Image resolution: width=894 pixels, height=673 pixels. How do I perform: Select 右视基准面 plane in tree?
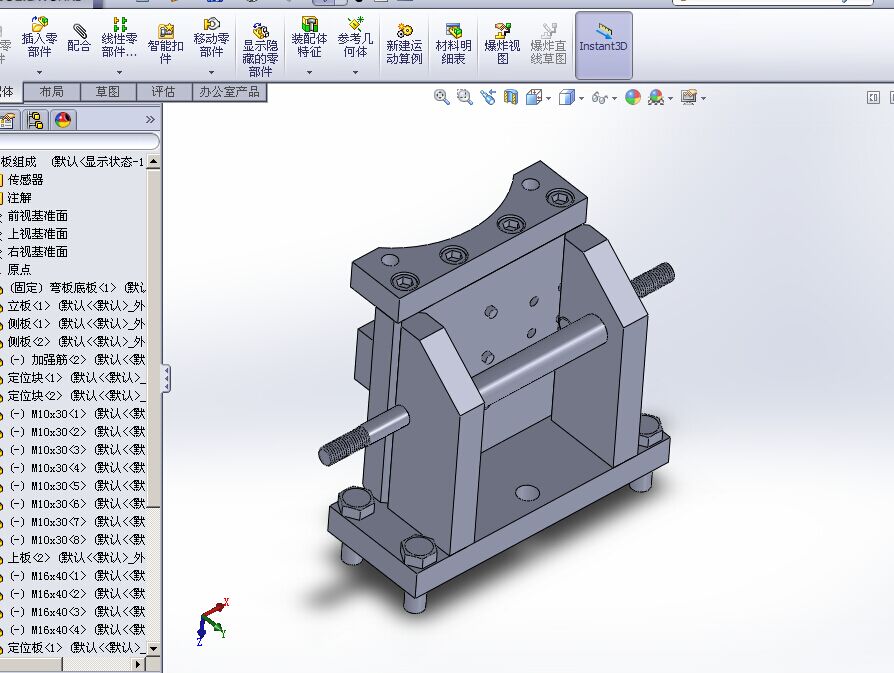click(37, 252)
